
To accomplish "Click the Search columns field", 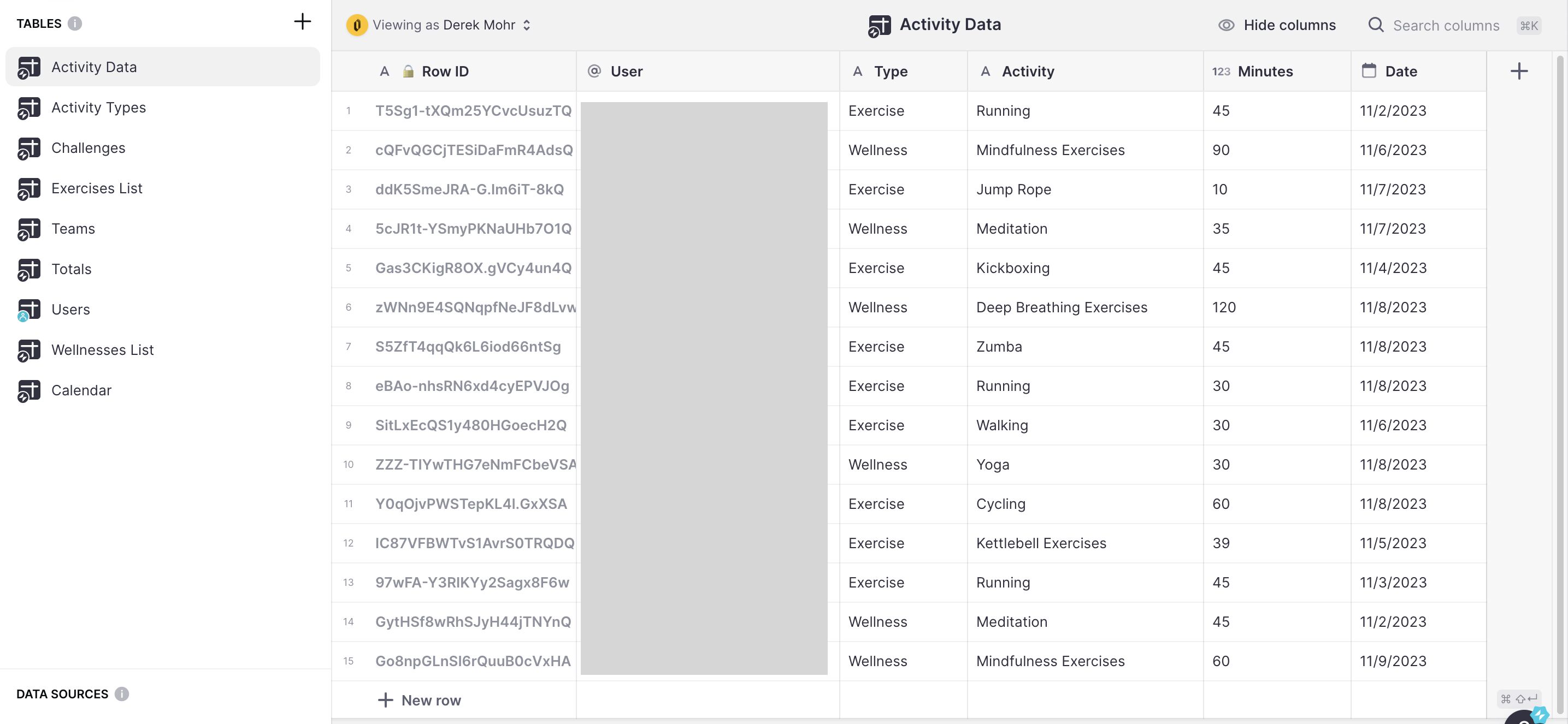I will click(1446, 26).
